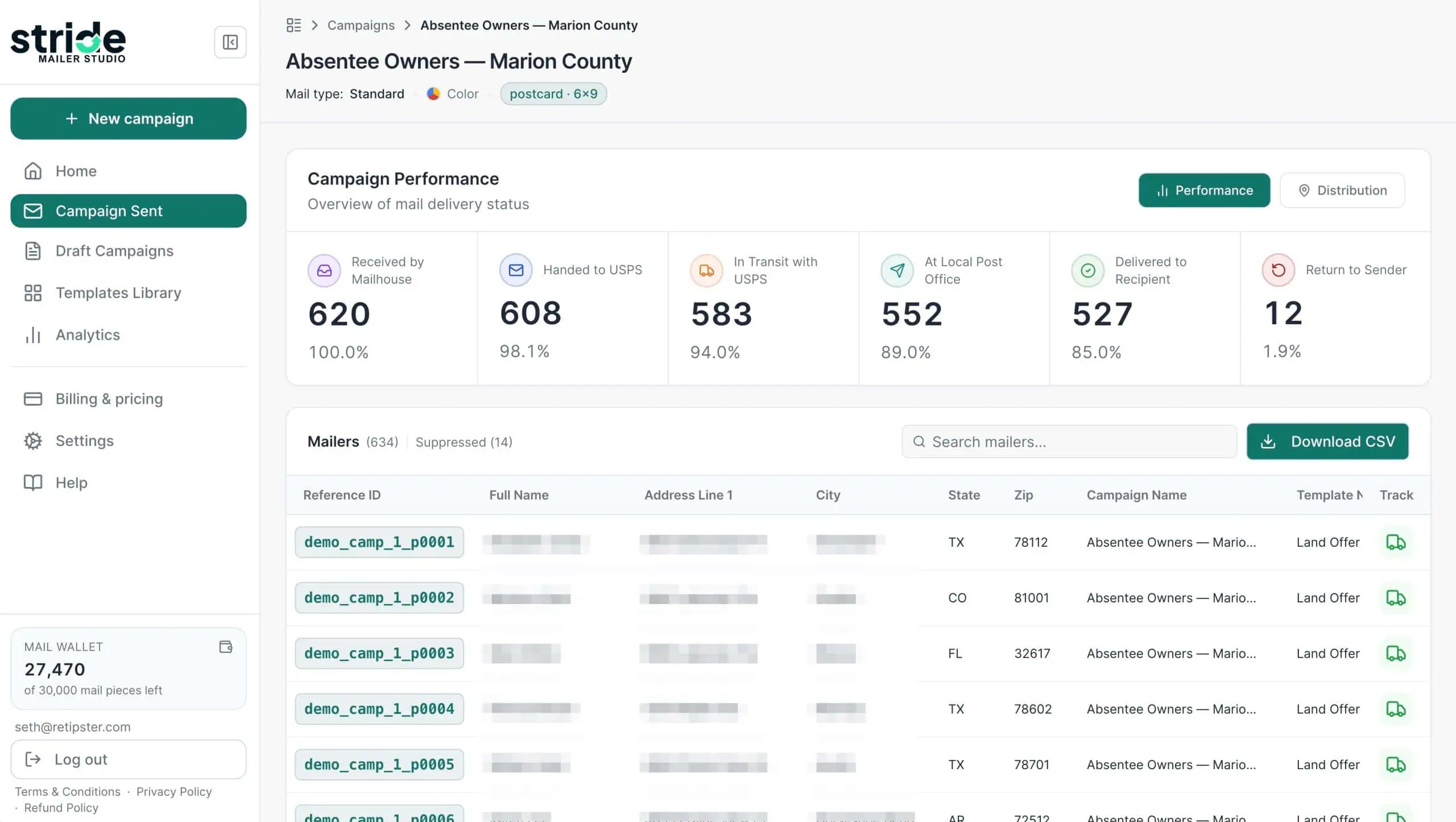Click tracking truck icon for demo_camp_1_p0004
Screen dimensions: 1456x822
point(1396,709)
